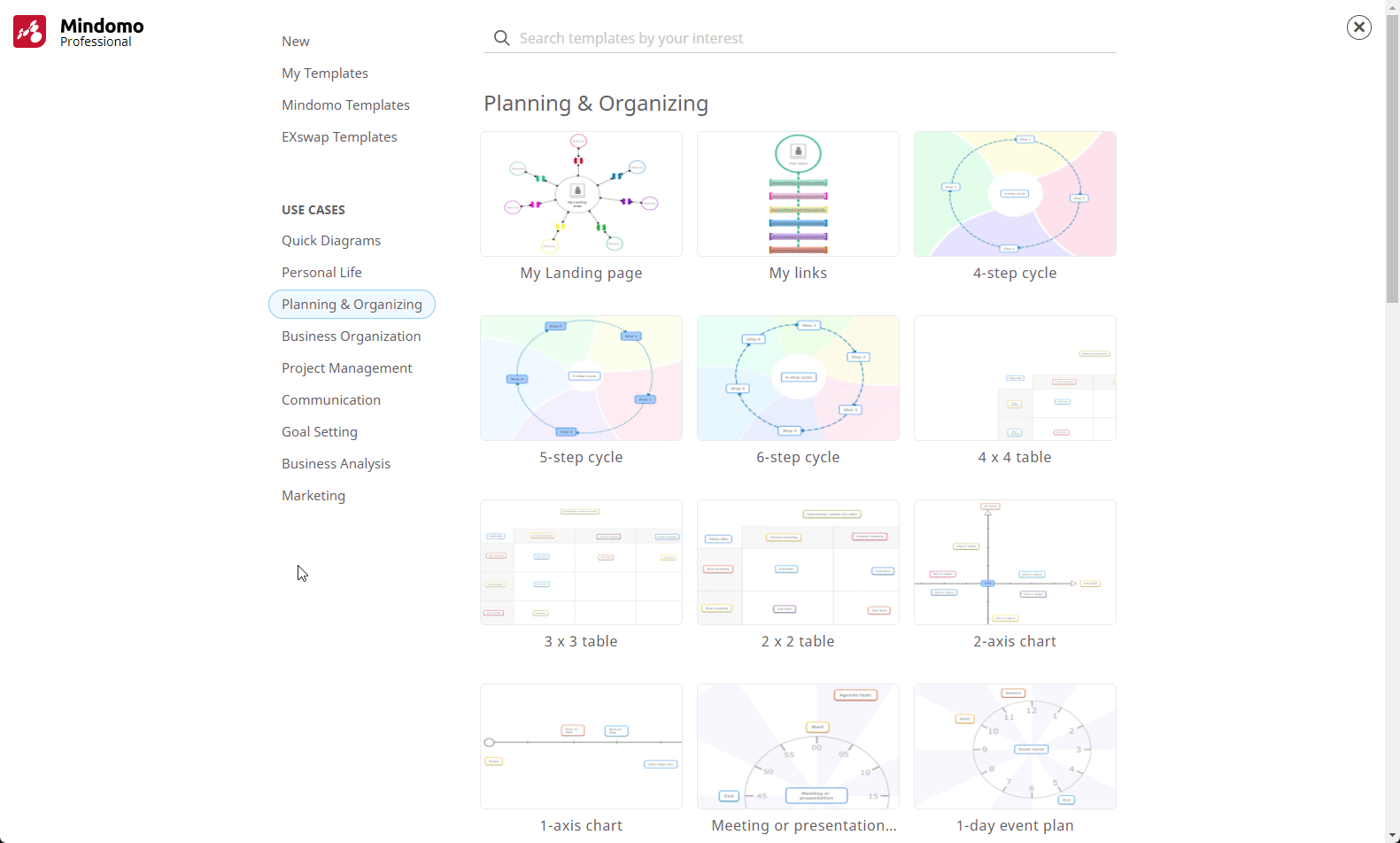Select the Personal Life category
The width and height of the screenshot is (1400, 843).
321,273
